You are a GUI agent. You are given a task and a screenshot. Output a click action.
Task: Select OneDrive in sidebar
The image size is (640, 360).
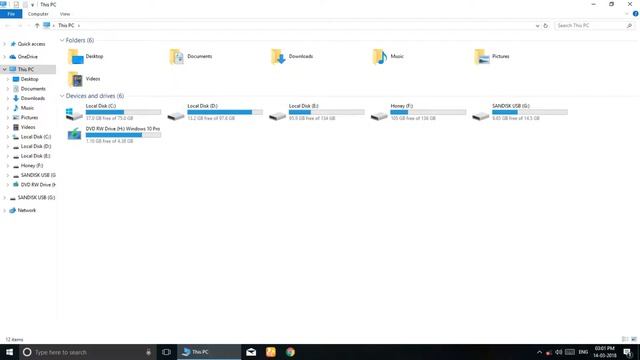pyautogui.click(x=27, y=57)
